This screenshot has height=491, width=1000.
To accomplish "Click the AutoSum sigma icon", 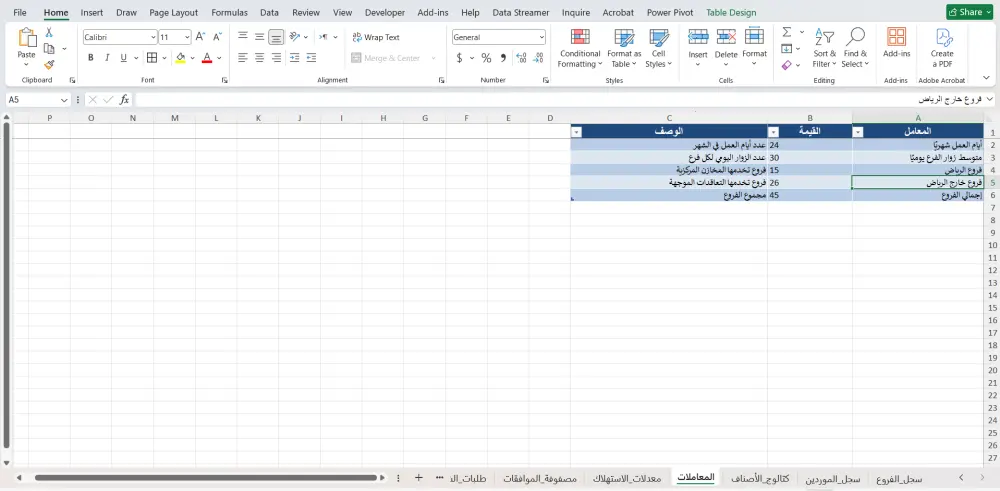I will [x=787, y=32].
